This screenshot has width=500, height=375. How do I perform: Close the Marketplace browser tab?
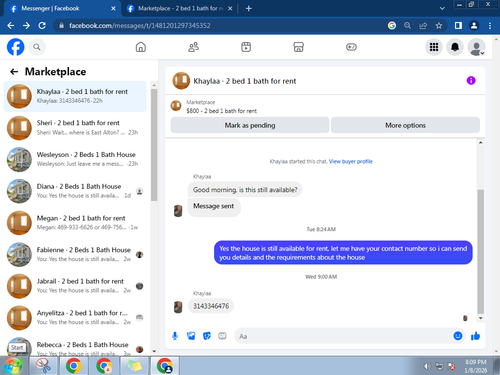point(230,8)
